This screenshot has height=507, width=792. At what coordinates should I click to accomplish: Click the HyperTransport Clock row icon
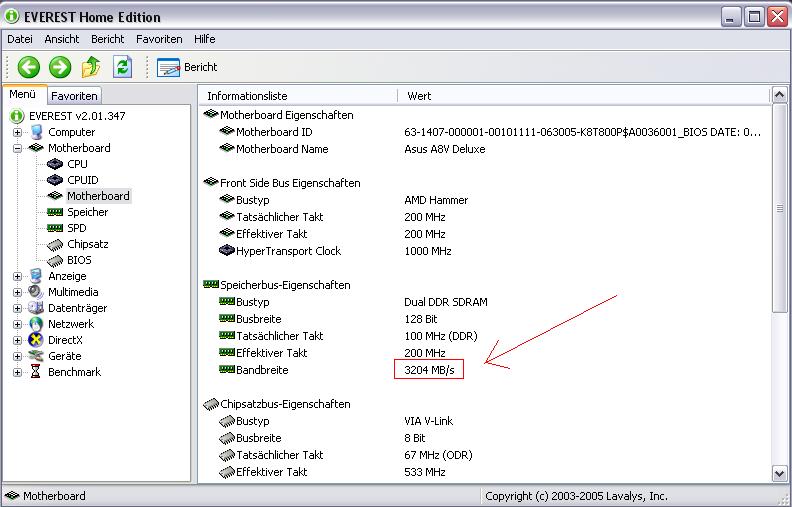pyautogui.click(x=227, y=250)
